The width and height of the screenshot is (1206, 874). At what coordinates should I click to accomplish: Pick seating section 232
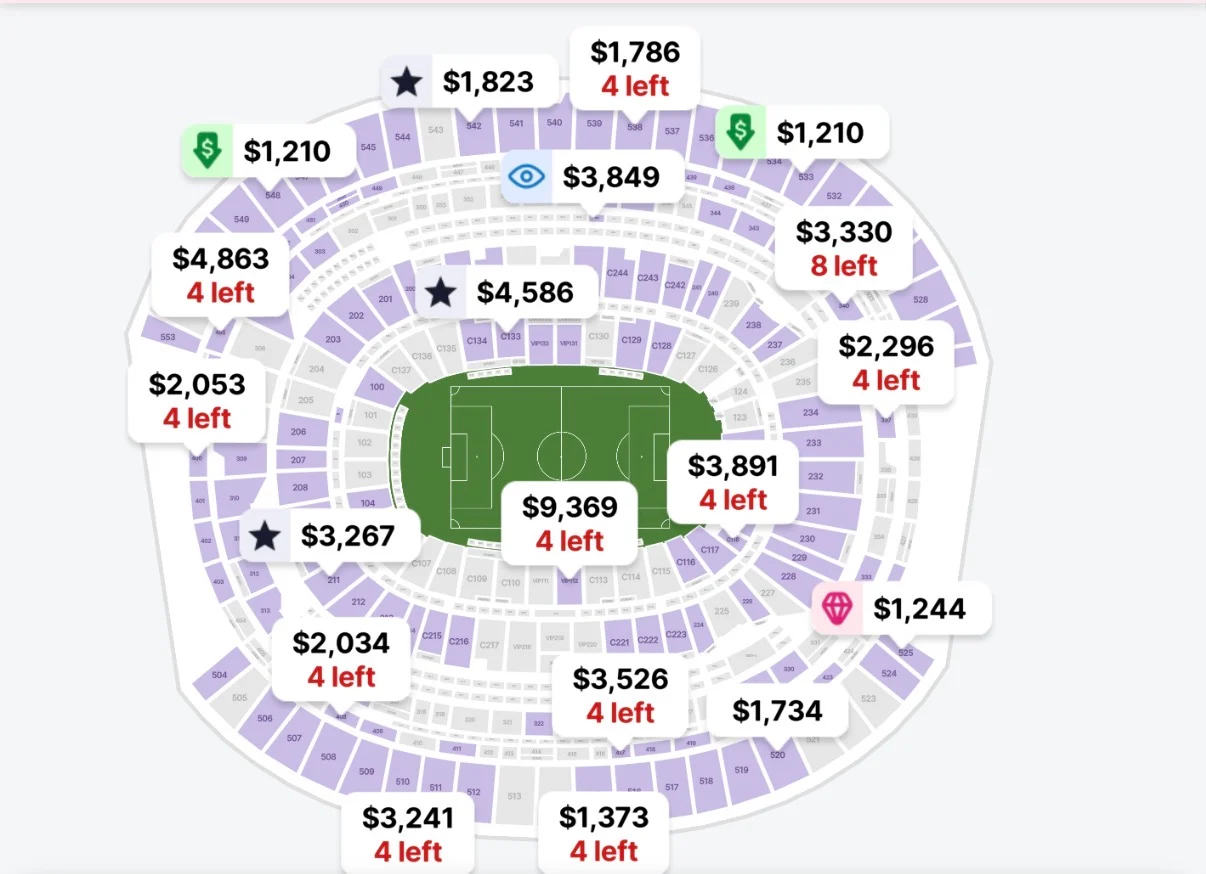point(815,476)
